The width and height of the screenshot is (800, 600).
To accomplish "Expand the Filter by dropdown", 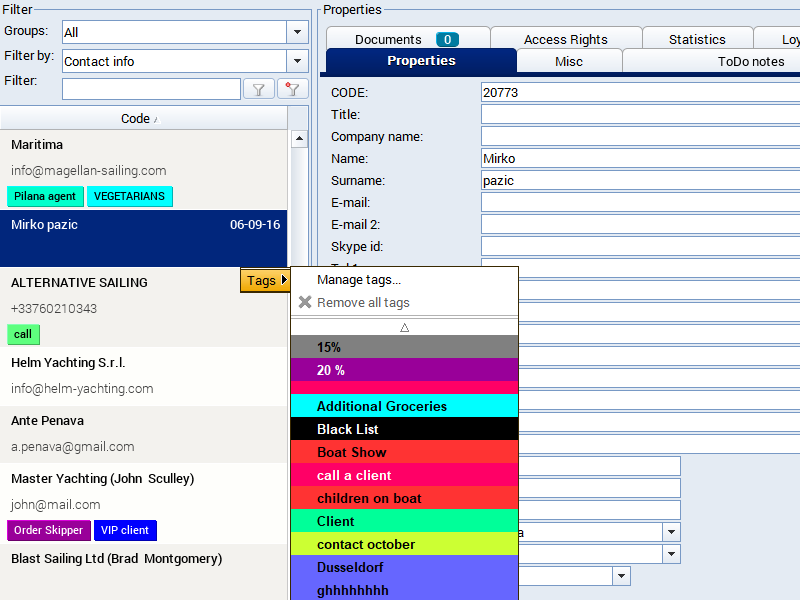I will point(297,61).
